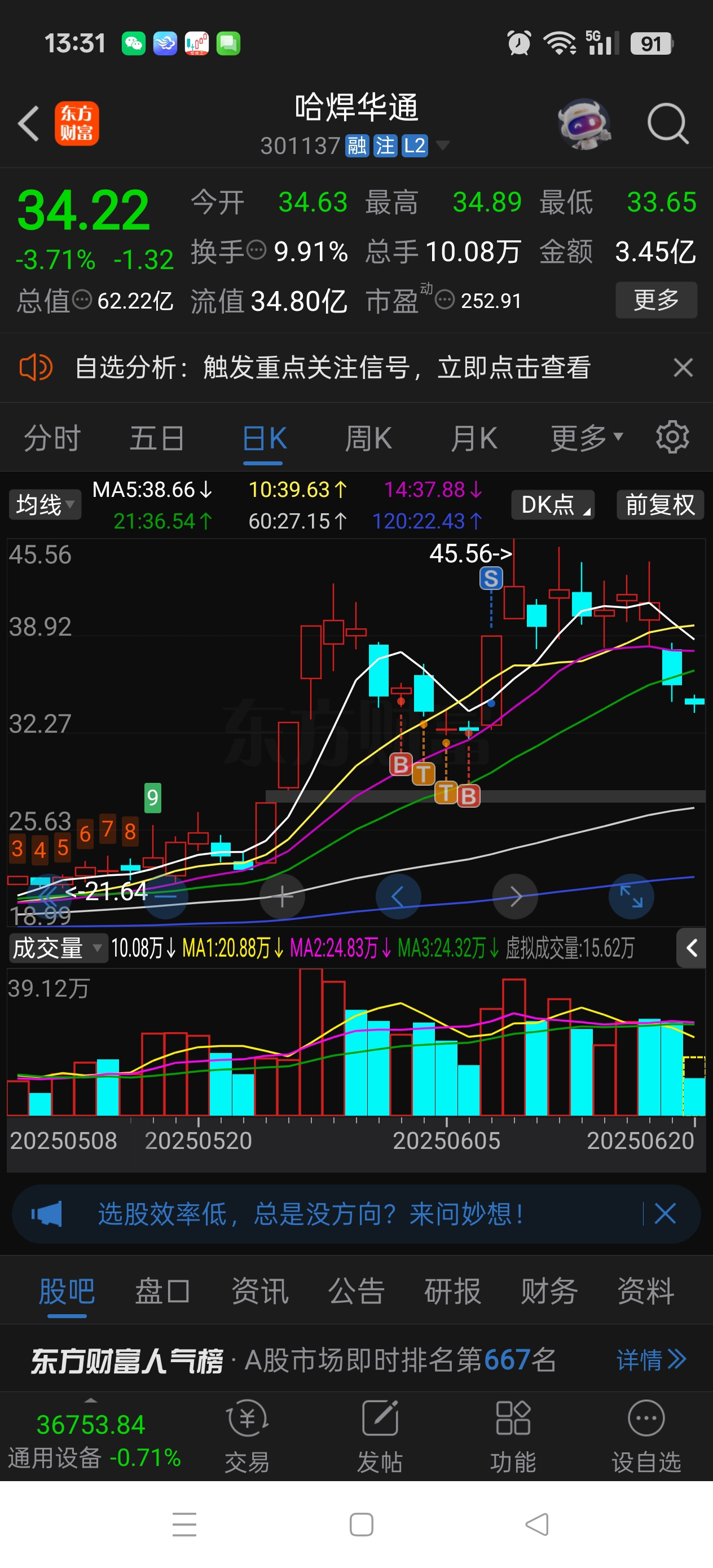Select the 日K chart tab
Viewport: 713px width, 1568px height.
click(x=264, y=438)
